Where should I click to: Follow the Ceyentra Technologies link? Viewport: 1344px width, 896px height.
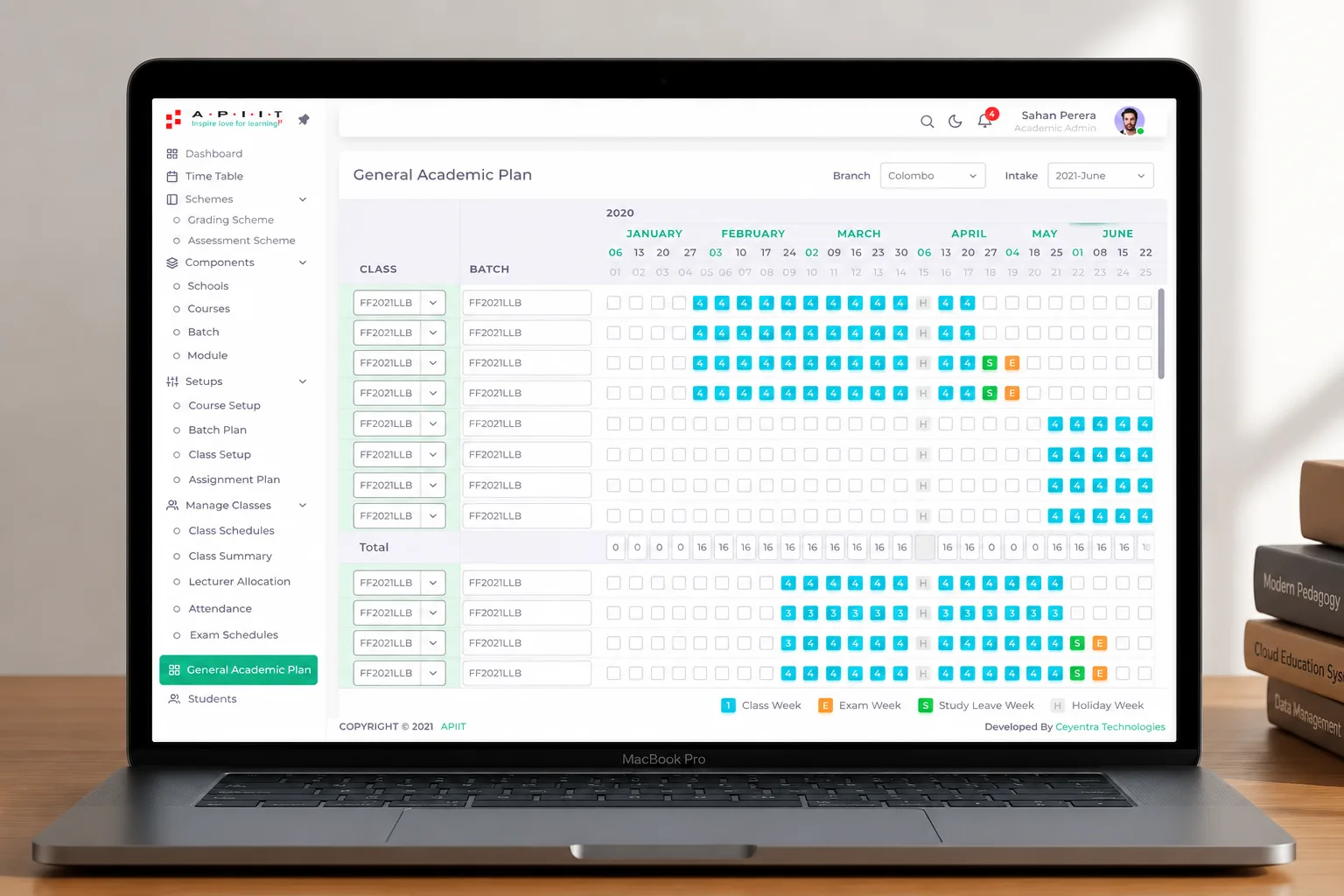point(1110,727)
